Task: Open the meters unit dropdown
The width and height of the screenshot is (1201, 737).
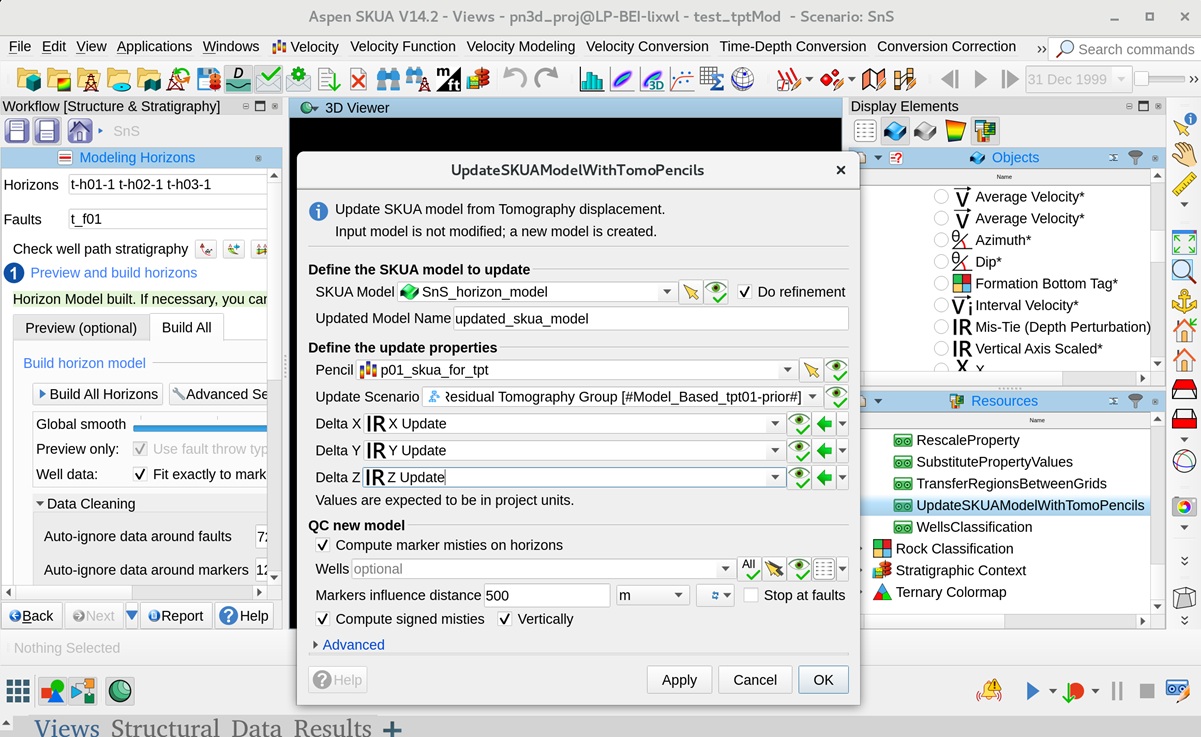Action: 652,595
